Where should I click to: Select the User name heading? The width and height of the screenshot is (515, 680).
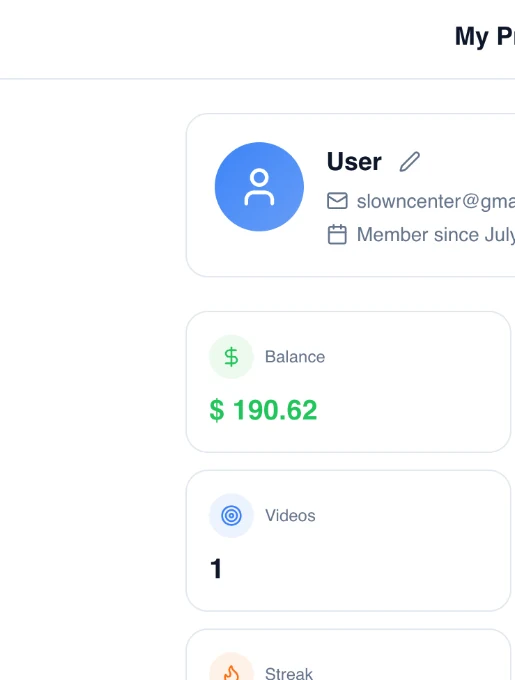tap(354, 162)
